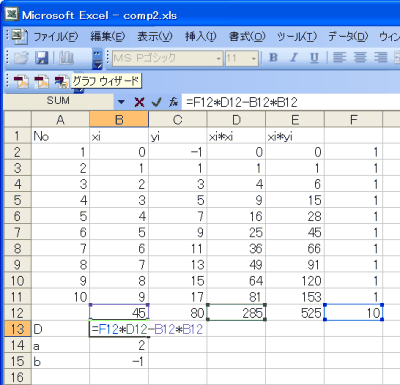Toggle Italic formatting
Image resolution: width=400 pixels, height=385 pixels.
[x=294, y=58]
